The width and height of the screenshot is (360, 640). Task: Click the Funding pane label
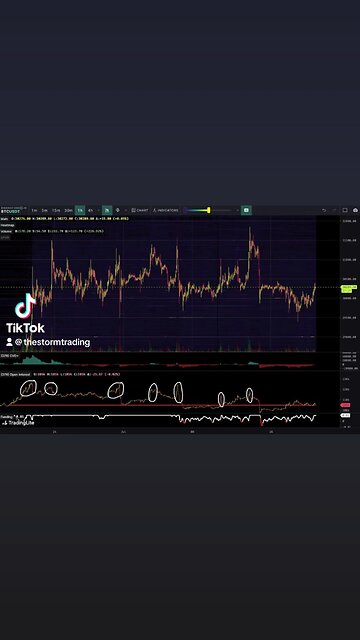[7, 417]
